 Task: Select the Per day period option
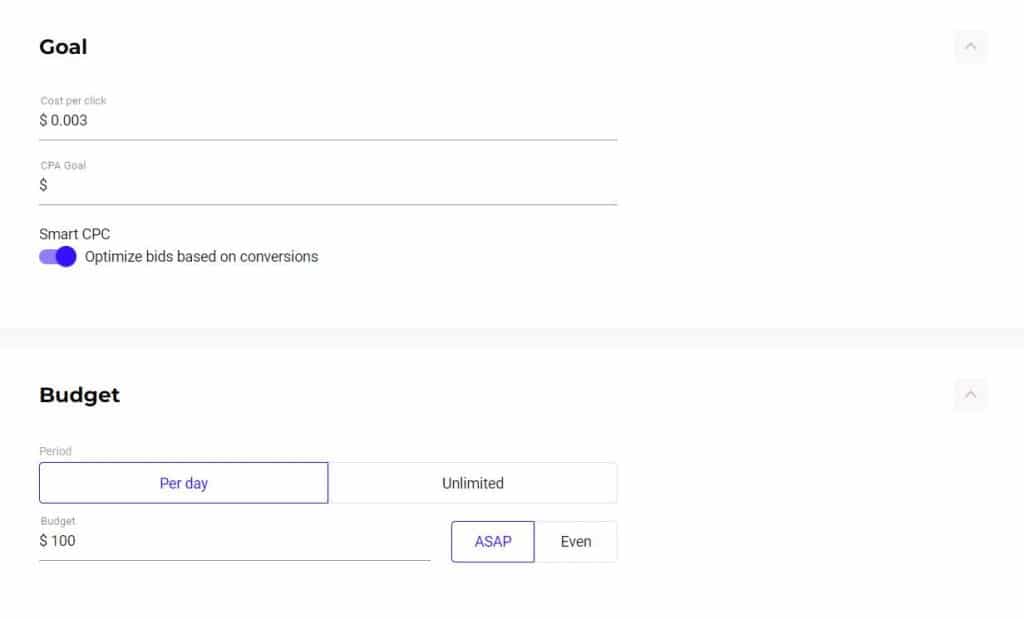[x=184, y=483]
